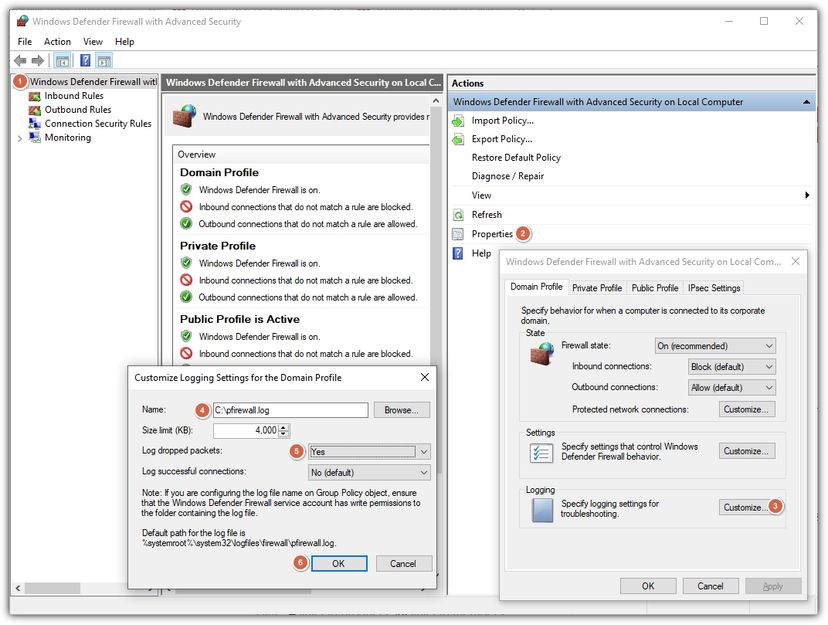Viewport: 828px width, 625px height.
Task: Click OK in the properties dialog
Action: click(648, 586)
